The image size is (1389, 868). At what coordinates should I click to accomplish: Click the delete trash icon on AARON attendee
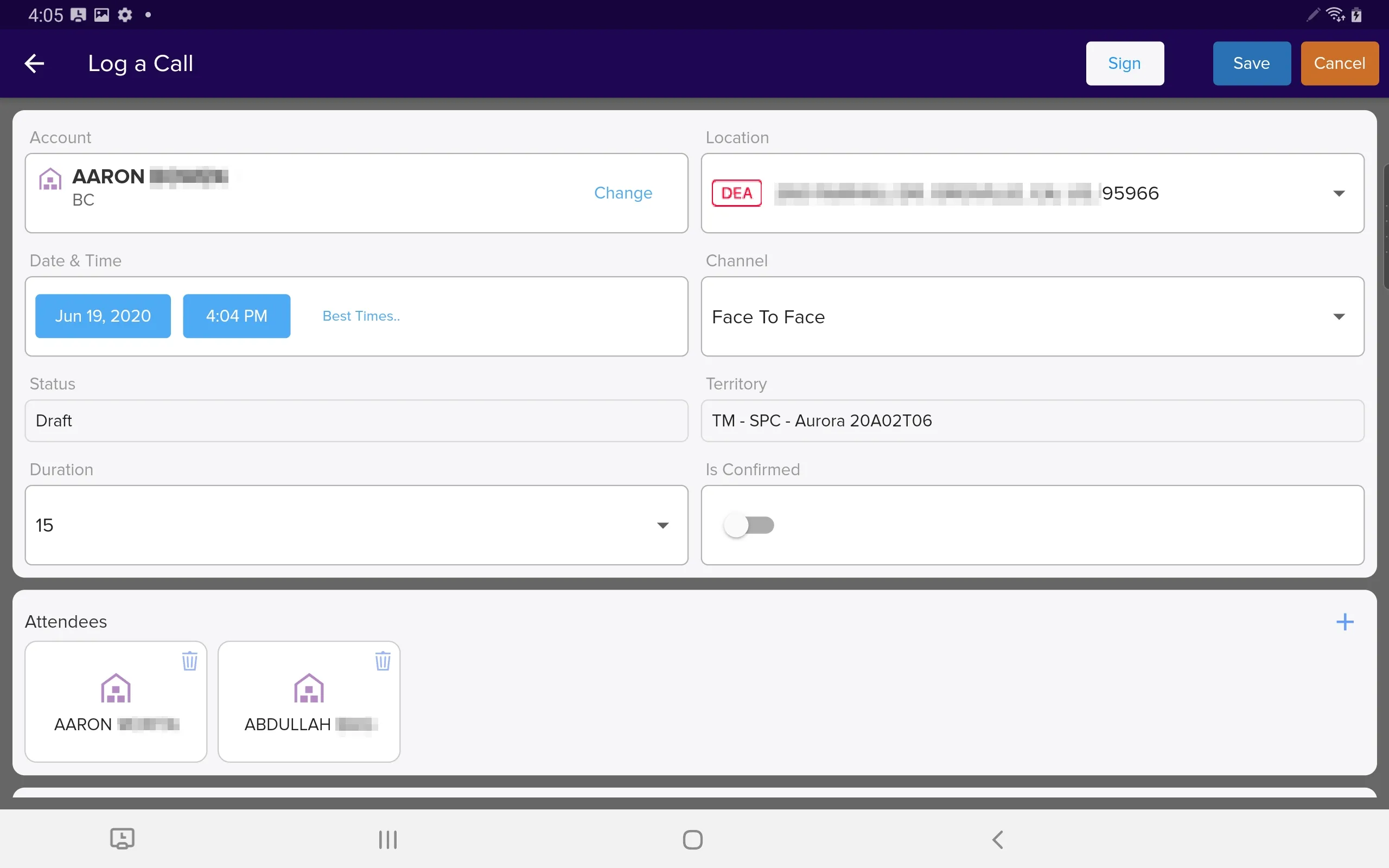[189, 660]
